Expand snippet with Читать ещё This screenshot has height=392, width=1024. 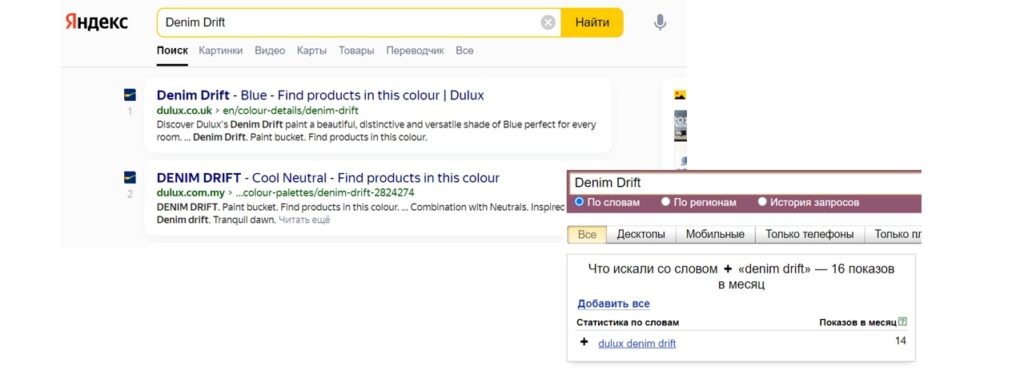pyautogui.click(x=304, y=220)
